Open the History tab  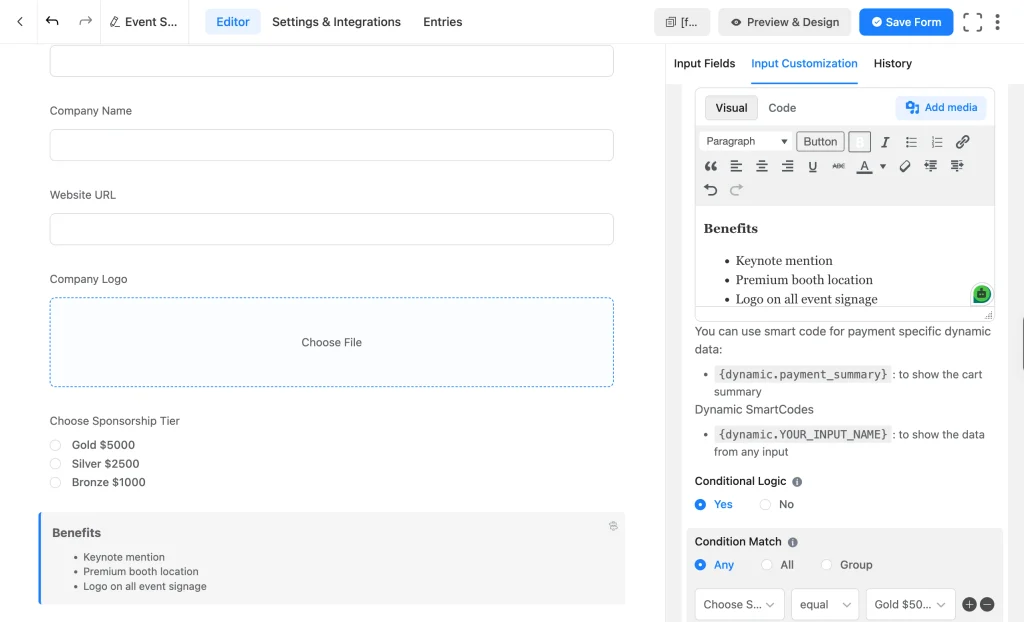[x=892, y=63]
